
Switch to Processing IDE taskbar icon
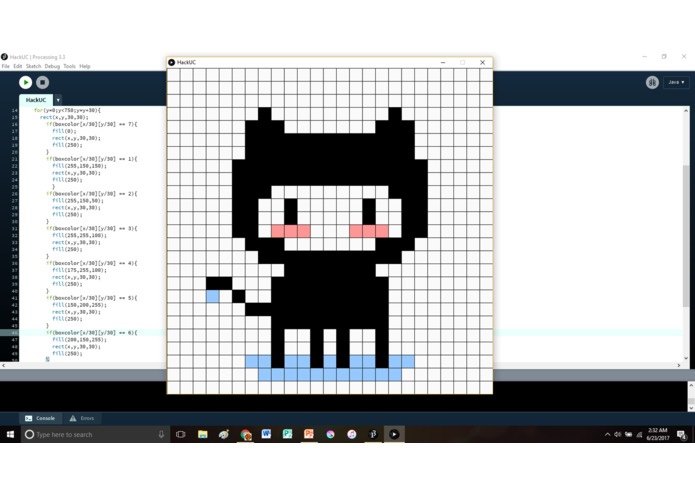pos(373,434)
